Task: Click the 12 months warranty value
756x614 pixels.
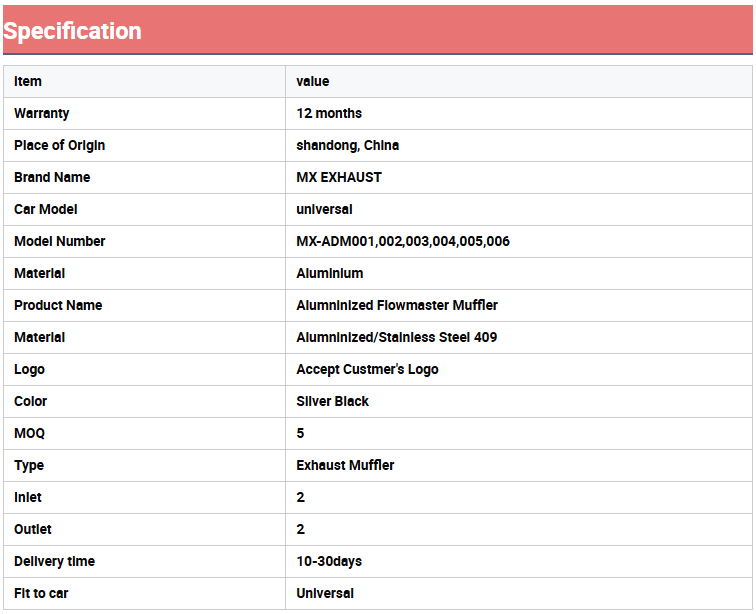Action: [x=329, y=113]
